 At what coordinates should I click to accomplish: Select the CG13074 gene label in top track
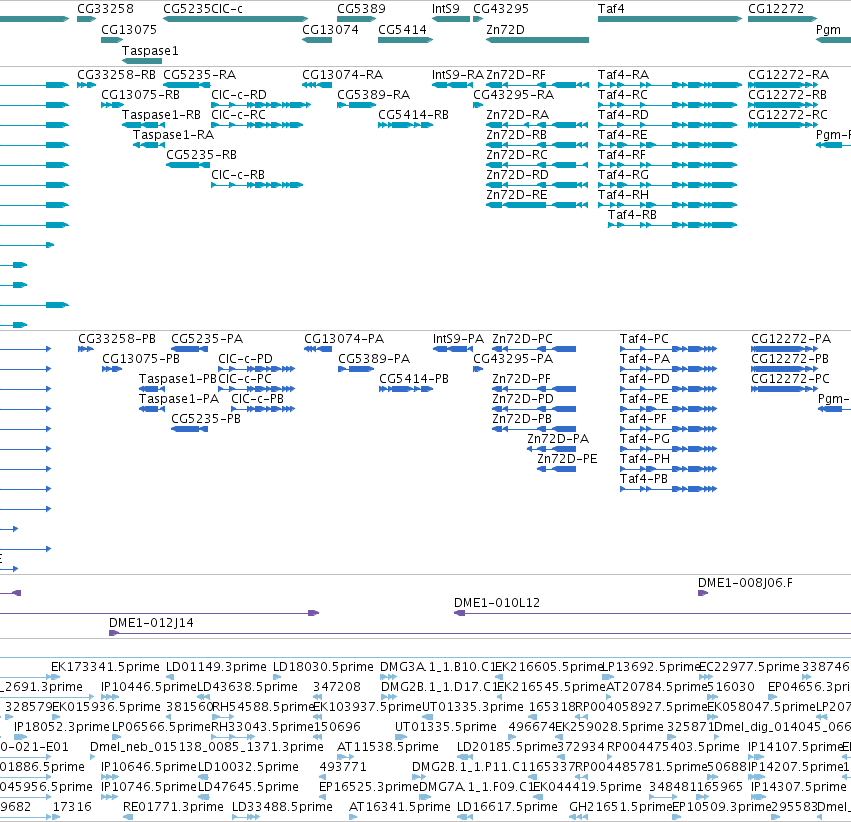click(x=330, y=29)
